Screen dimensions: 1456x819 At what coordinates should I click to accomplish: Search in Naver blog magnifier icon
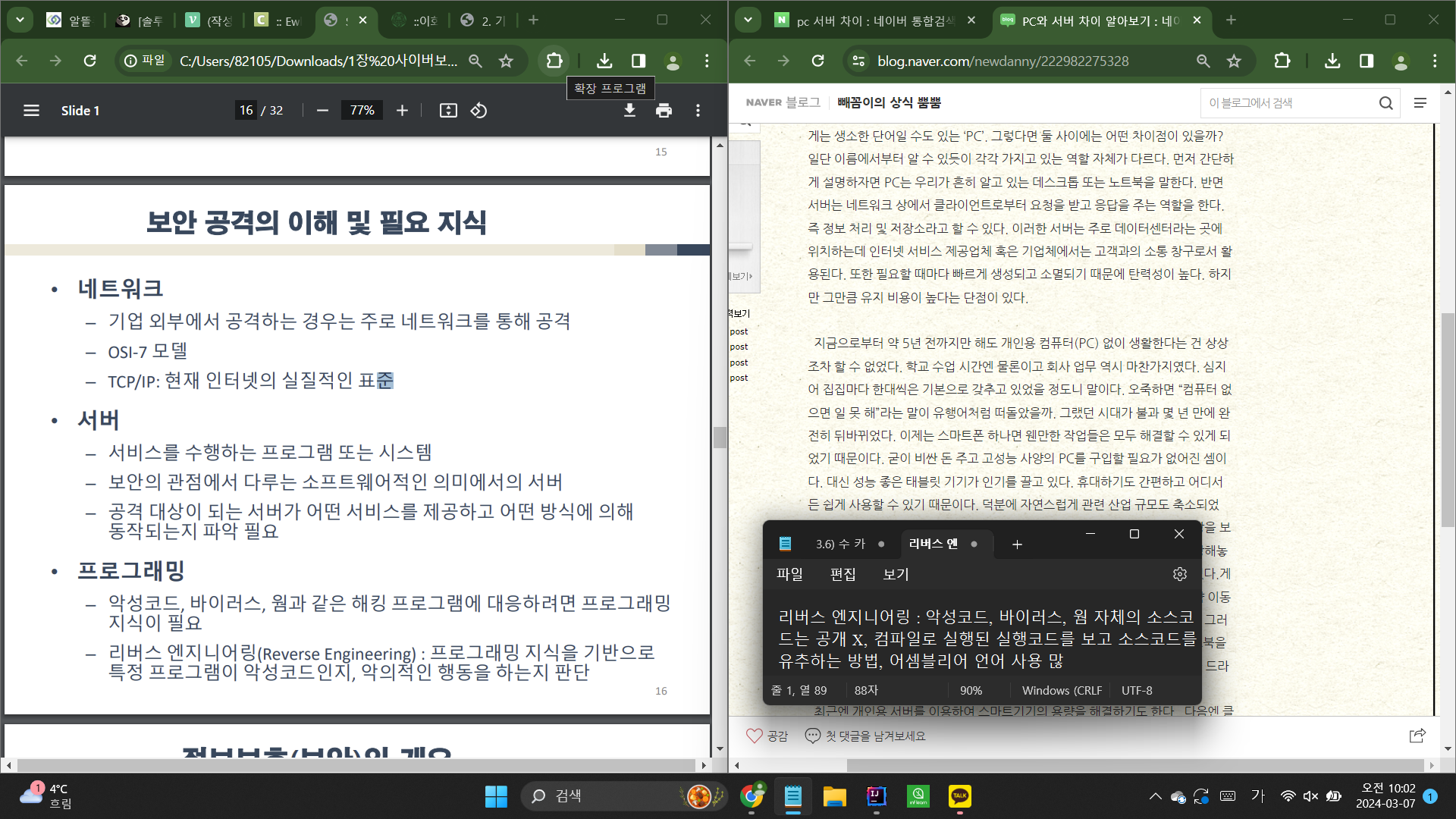coord(1385,103)
